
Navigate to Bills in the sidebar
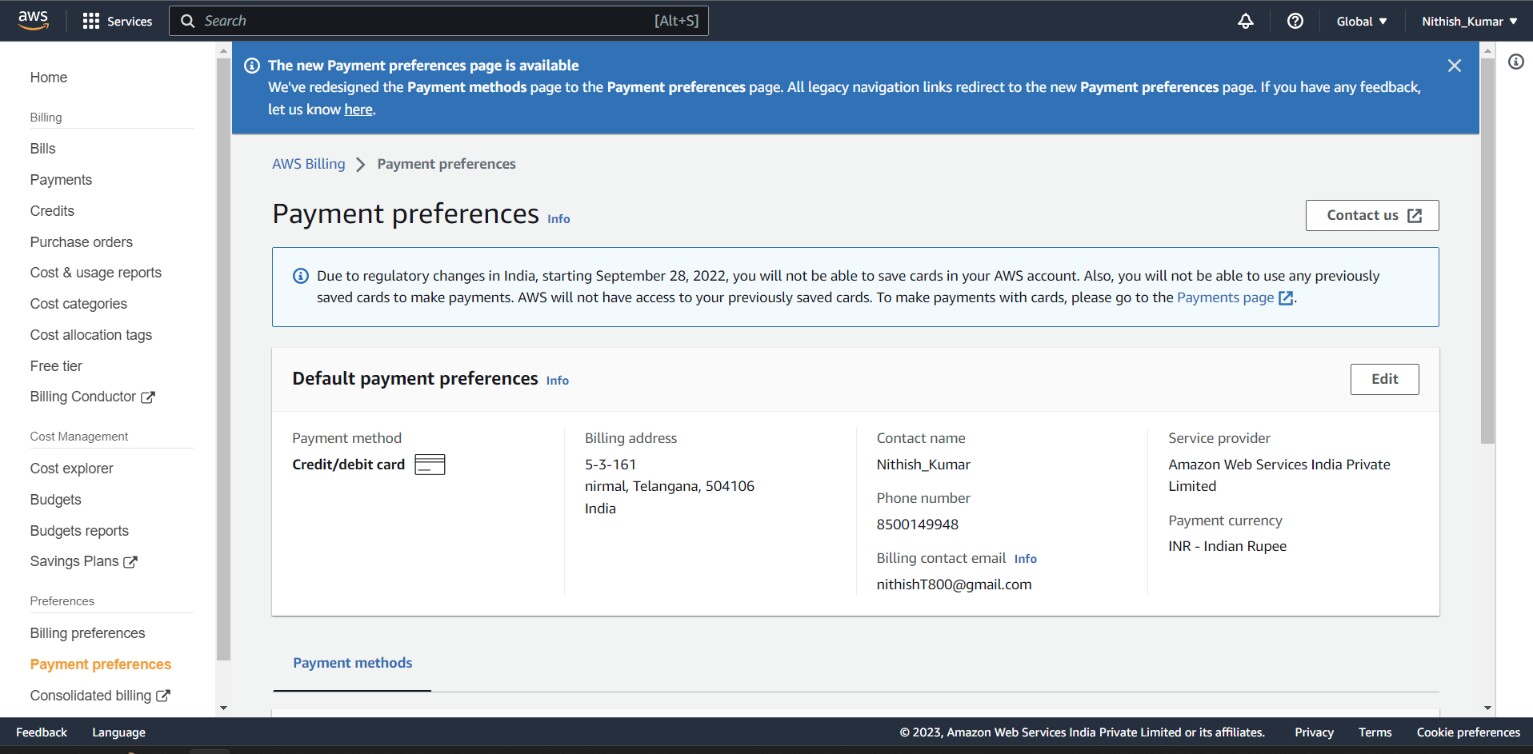[42, 148]
